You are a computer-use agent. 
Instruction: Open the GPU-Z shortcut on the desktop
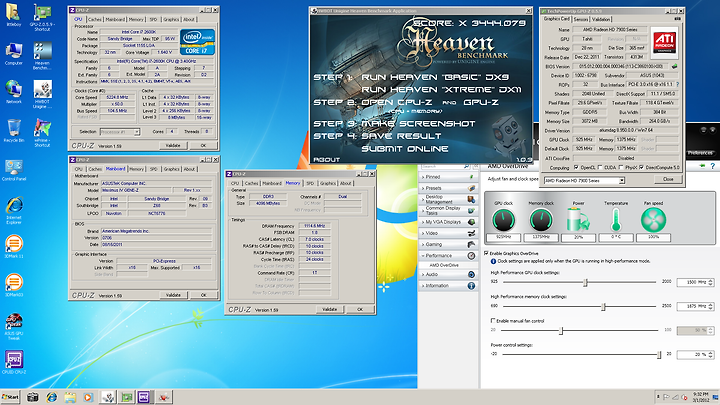click(42, 17)
